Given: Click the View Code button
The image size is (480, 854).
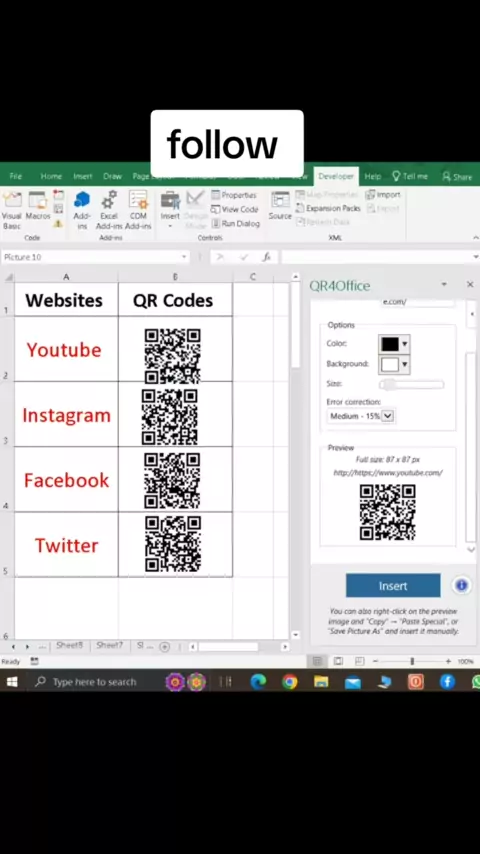Looking at the screenshot, I should (234, 209).
